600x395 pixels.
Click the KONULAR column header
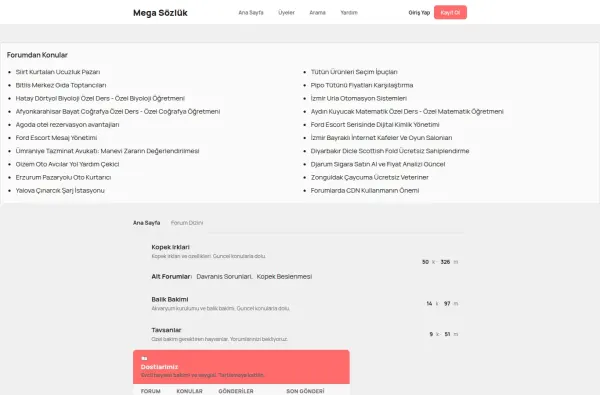[189, 391]
